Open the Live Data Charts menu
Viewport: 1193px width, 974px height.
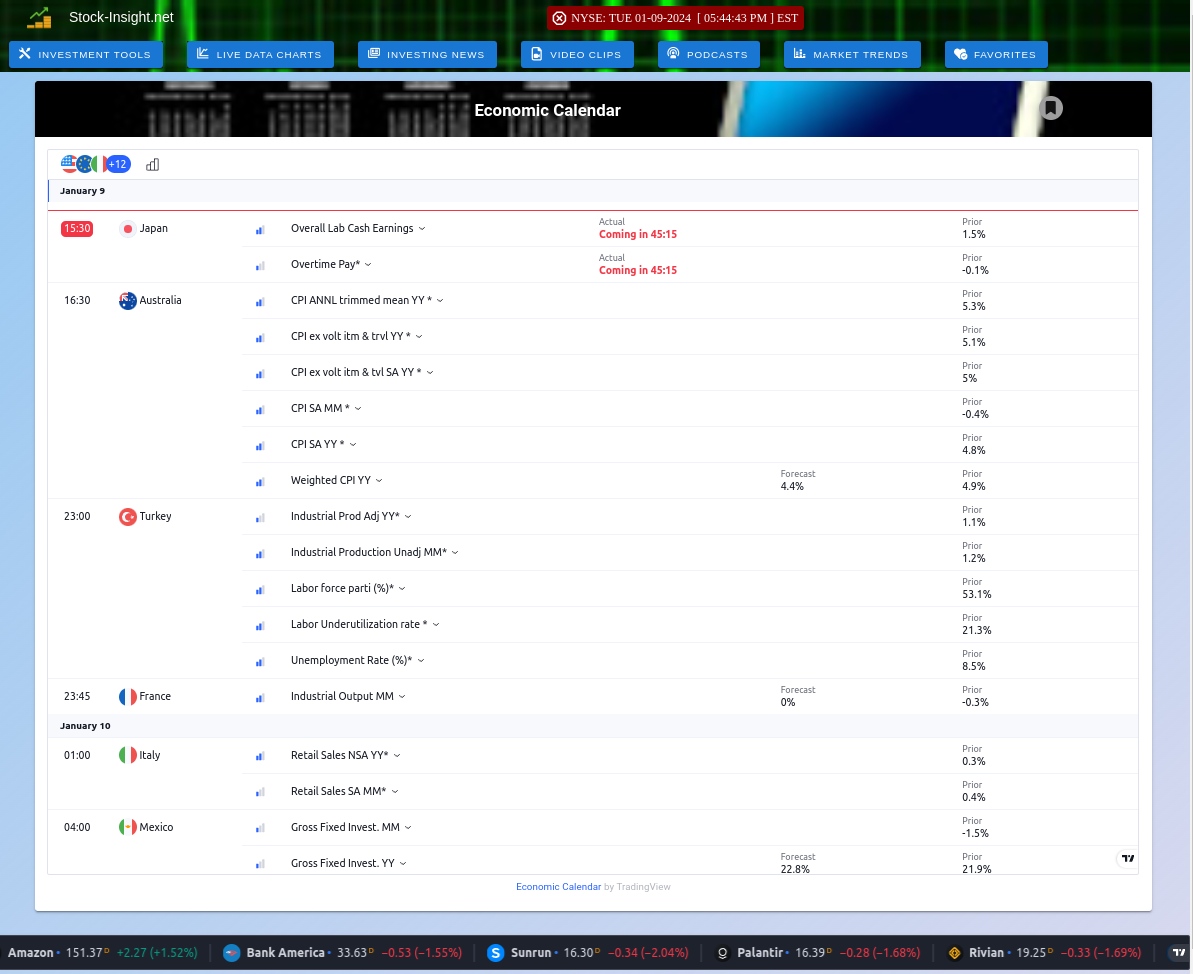pyautogui.click(x=260, y=54)
